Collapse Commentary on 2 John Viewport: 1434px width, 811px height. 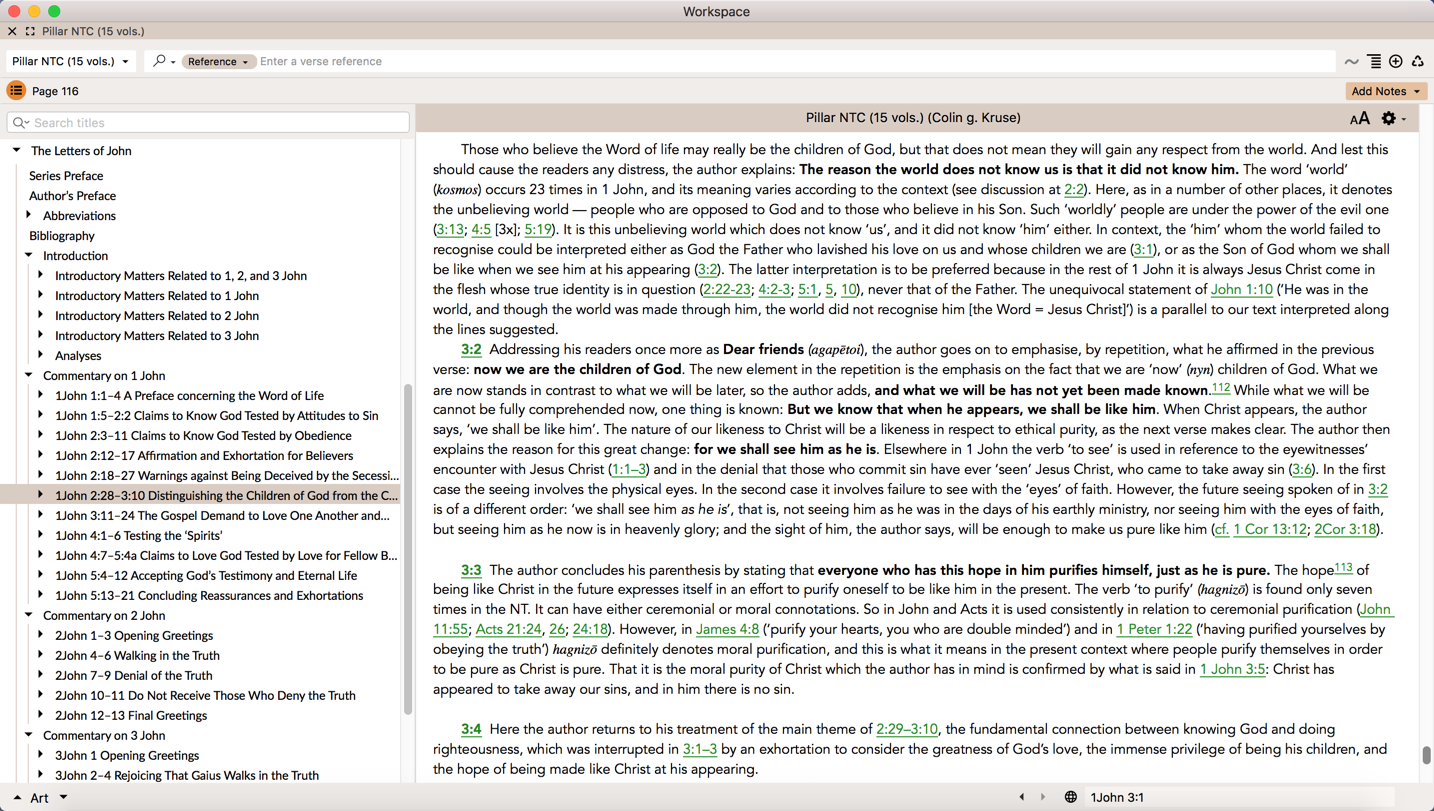(29, 615)
